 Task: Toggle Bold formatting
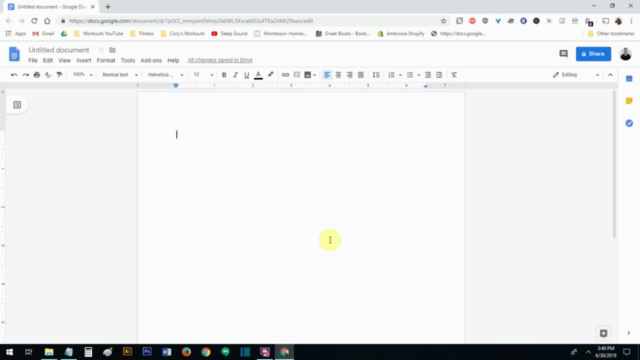point(224,75)
